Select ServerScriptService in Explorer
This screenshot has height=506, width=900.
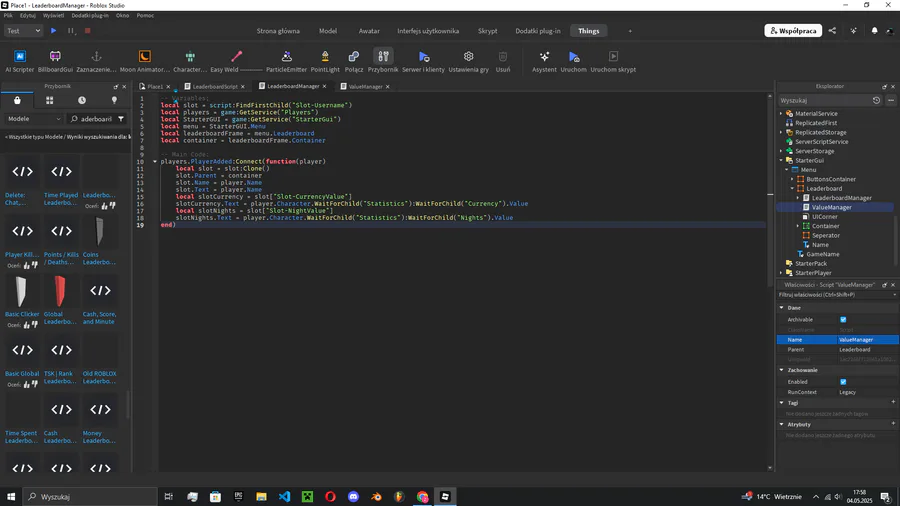(x=821, y=142)
